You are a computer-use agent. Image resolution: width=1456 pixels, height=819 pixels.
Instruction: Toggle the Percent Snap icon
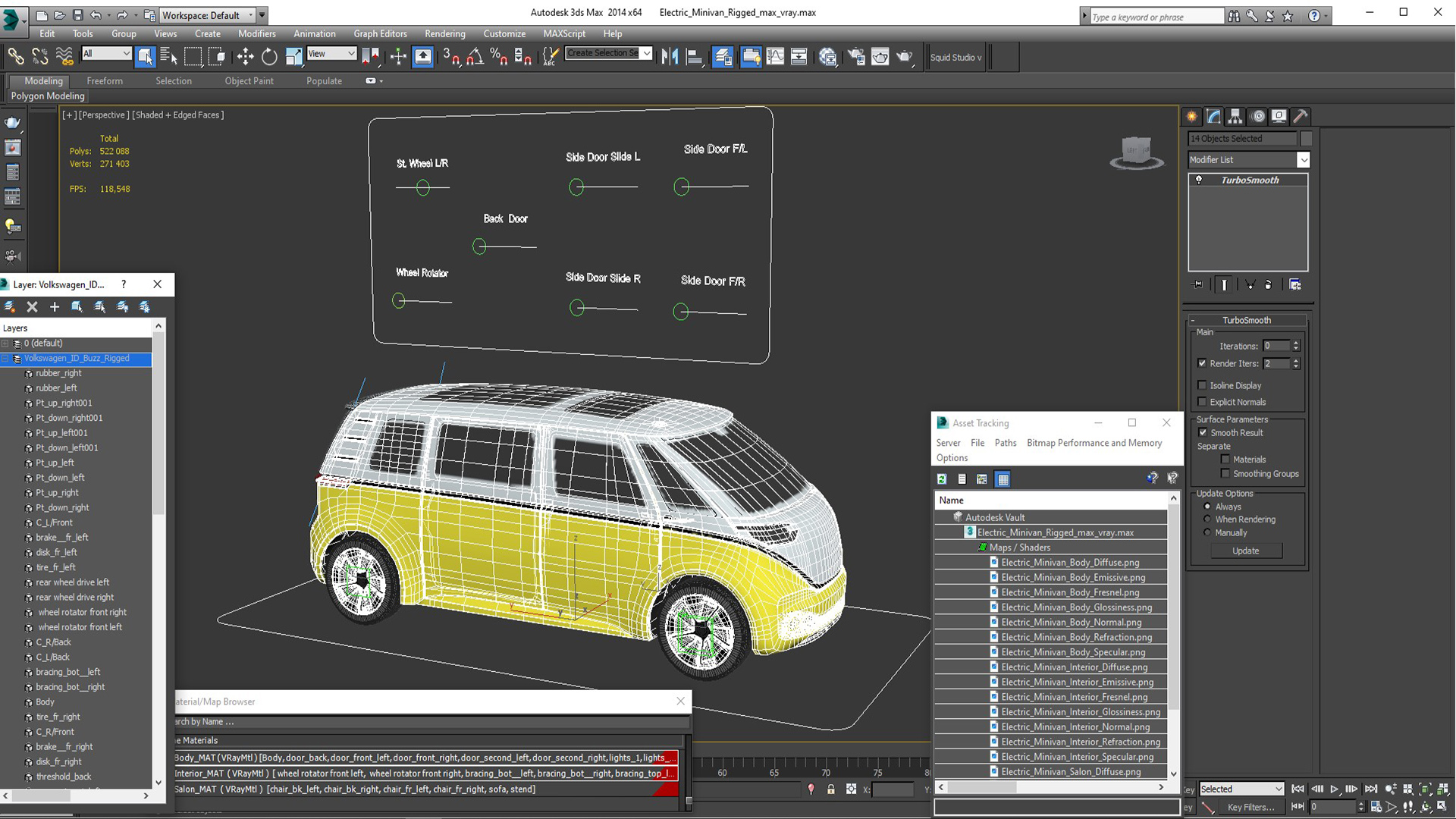(x=499, y=56)
